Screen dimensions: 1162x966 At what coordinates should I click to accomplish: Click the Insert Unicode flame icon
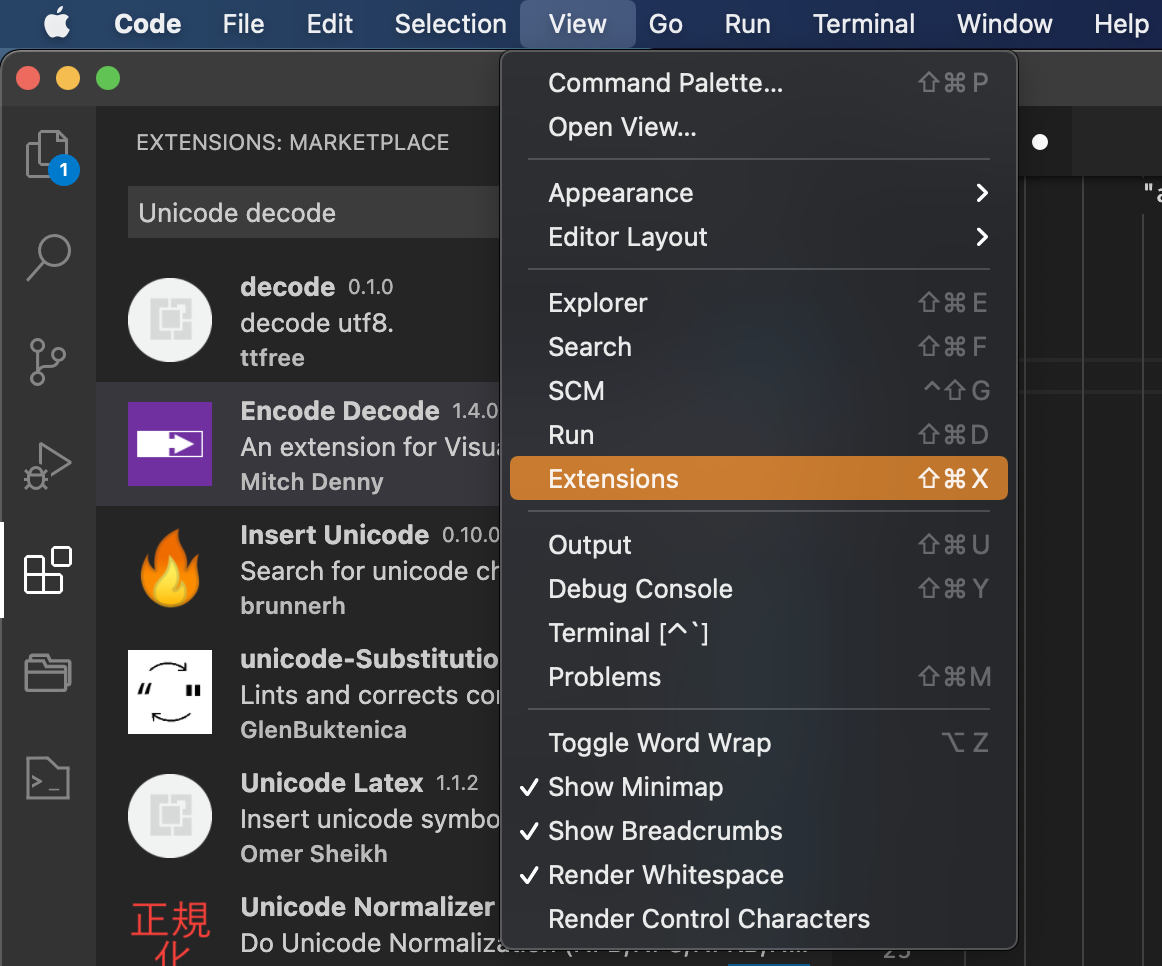pos(170,568)
